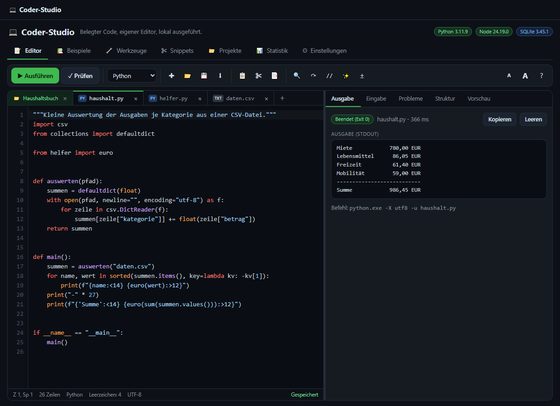
Task: Click the Leerzeichen 4 indentation status
Action: click(x=105, y=395)
